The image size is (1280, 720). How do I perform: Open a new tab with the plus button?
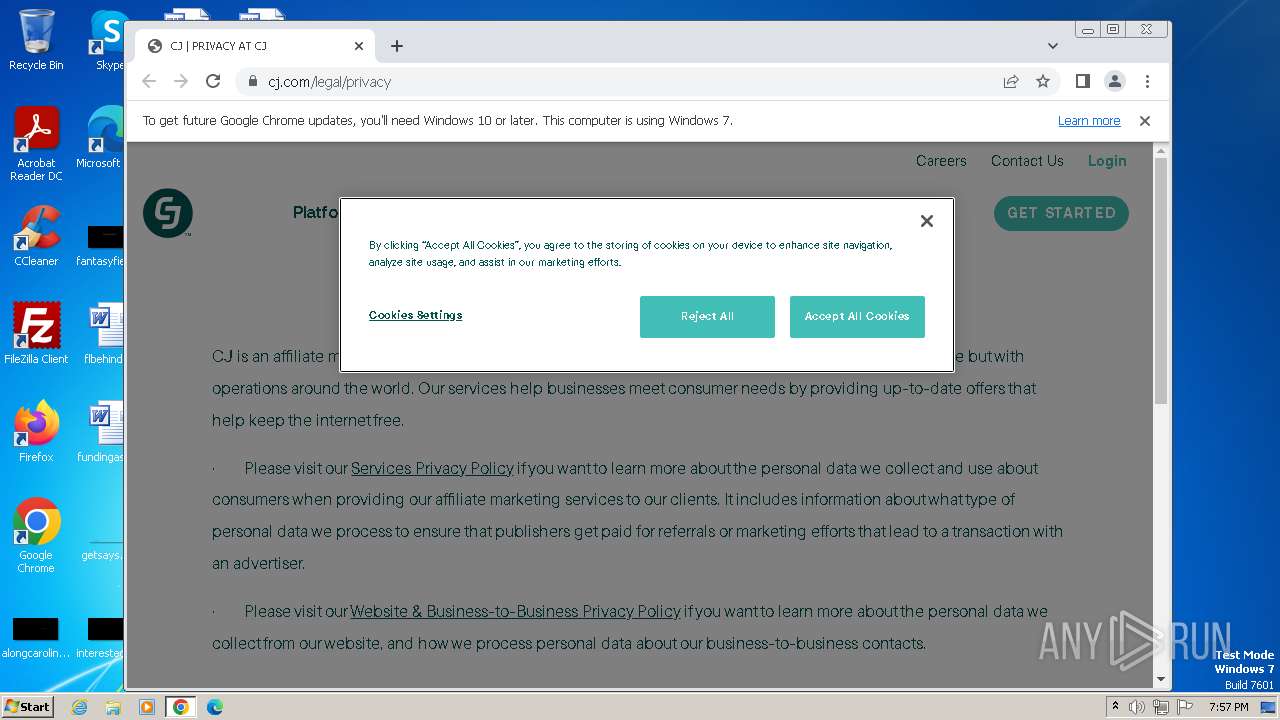click(397, 46)
